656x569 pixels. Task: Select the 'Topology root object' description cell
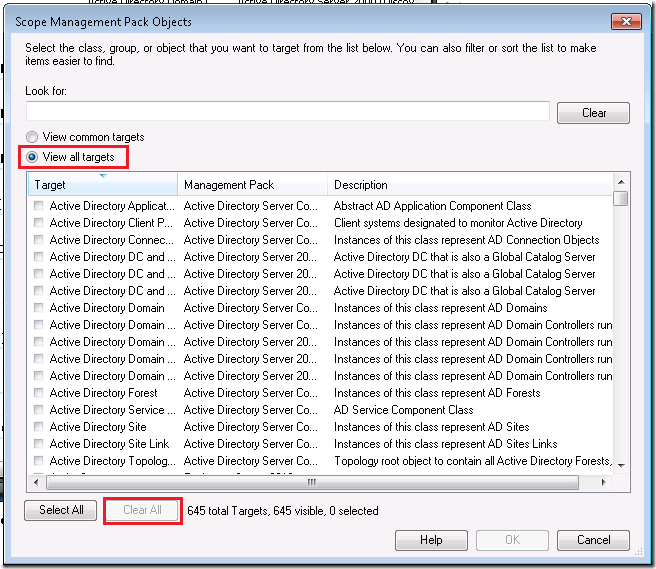(473, 461)
